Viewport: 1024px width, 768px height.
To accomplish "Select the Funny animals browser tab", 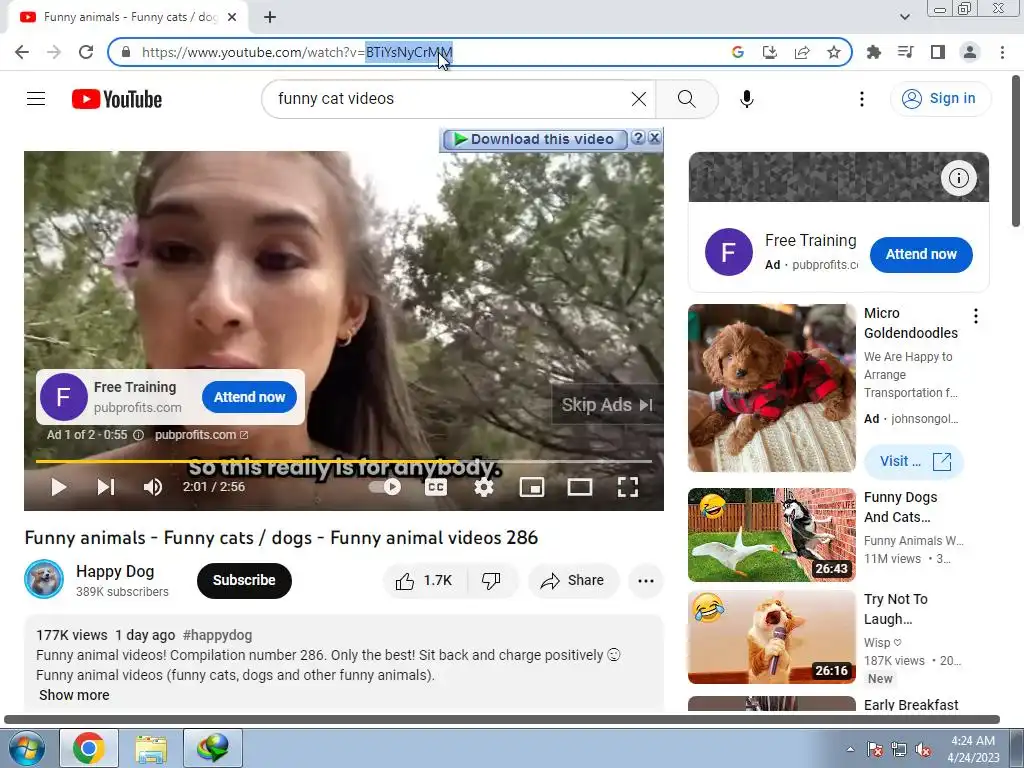I will (x=128, y=17).
